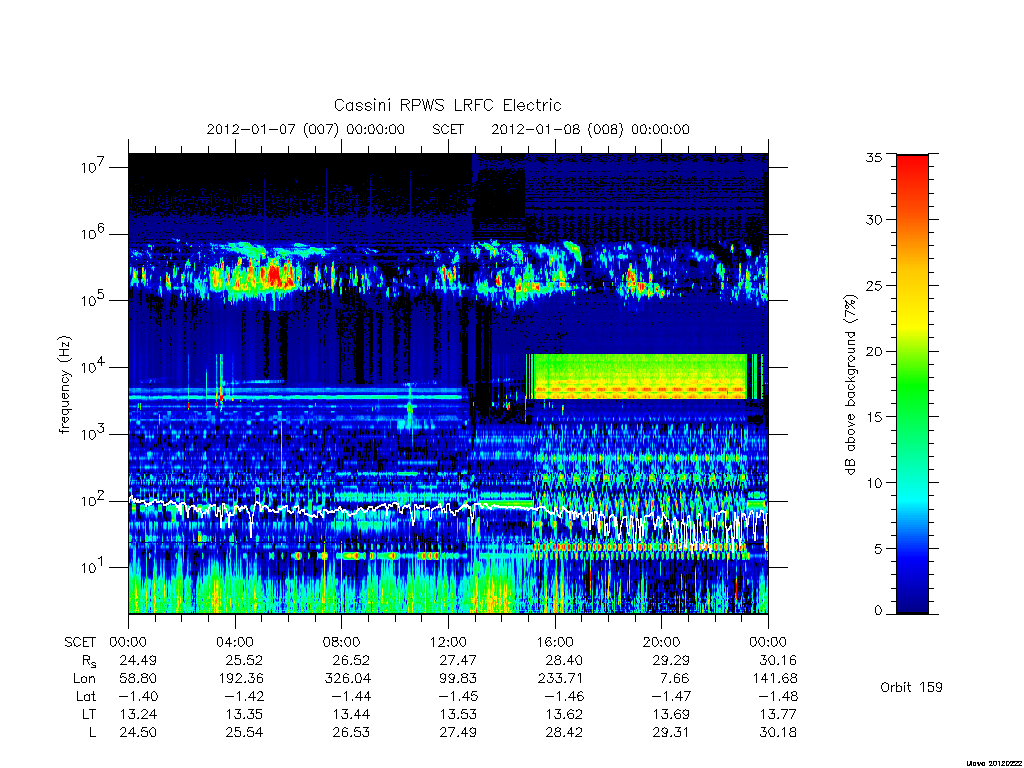Click the Rs value 30.16

pos(778,660)
